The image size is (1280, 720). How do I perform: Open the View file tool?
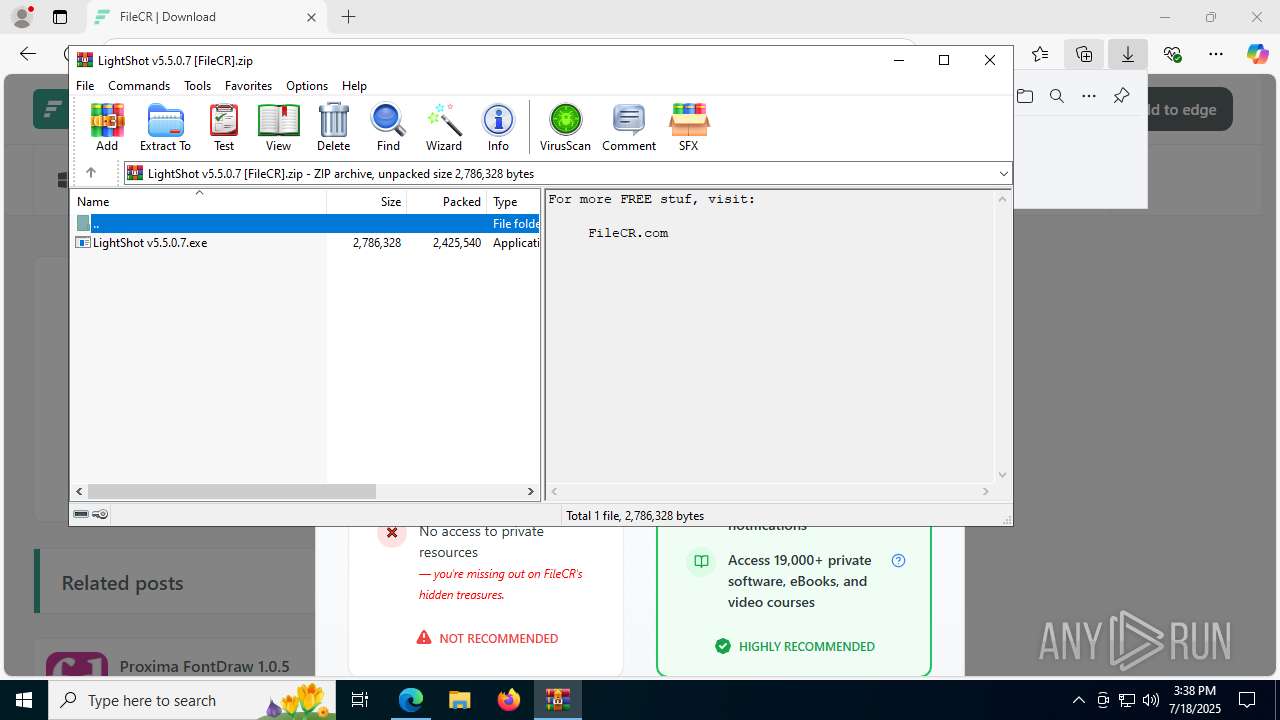tap(278, 127)
